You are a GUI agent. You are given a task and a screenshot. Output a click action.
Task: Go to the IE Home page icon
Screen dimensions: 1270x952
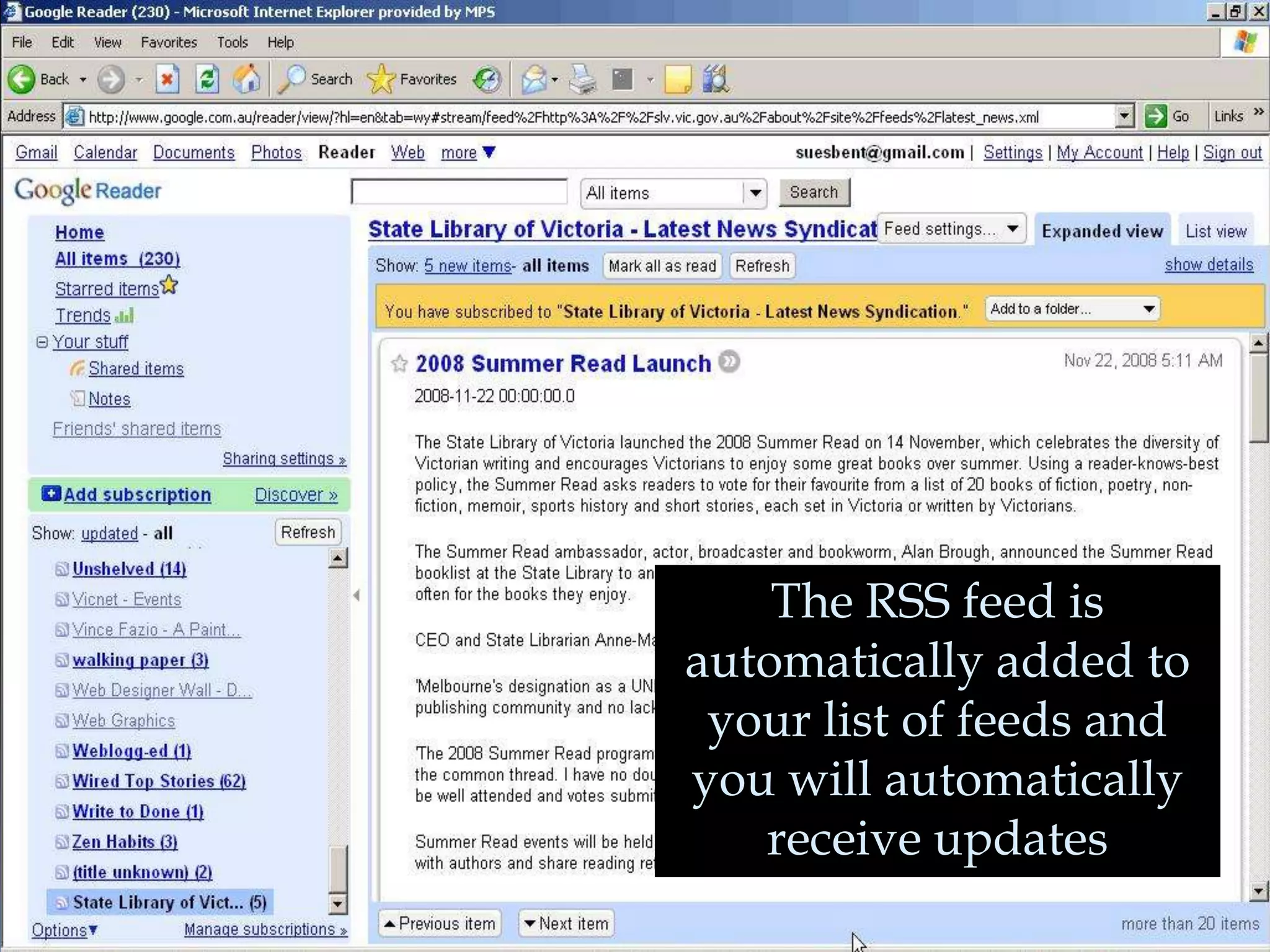pos(246,79)
